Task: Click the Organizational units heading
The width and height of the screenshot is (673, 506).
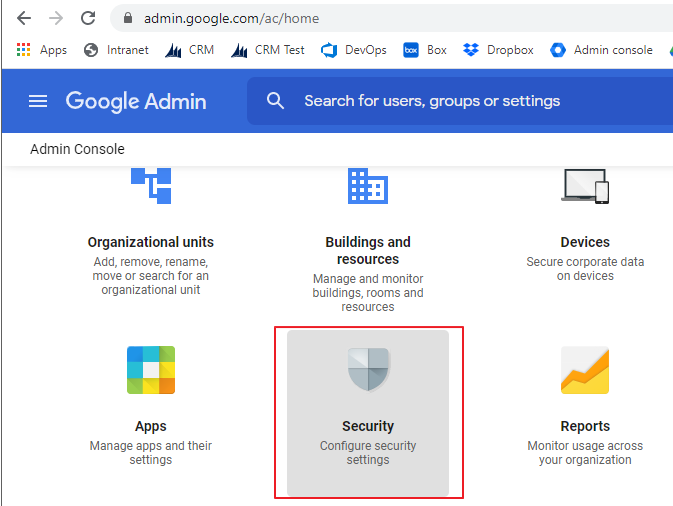Action: 151,242
